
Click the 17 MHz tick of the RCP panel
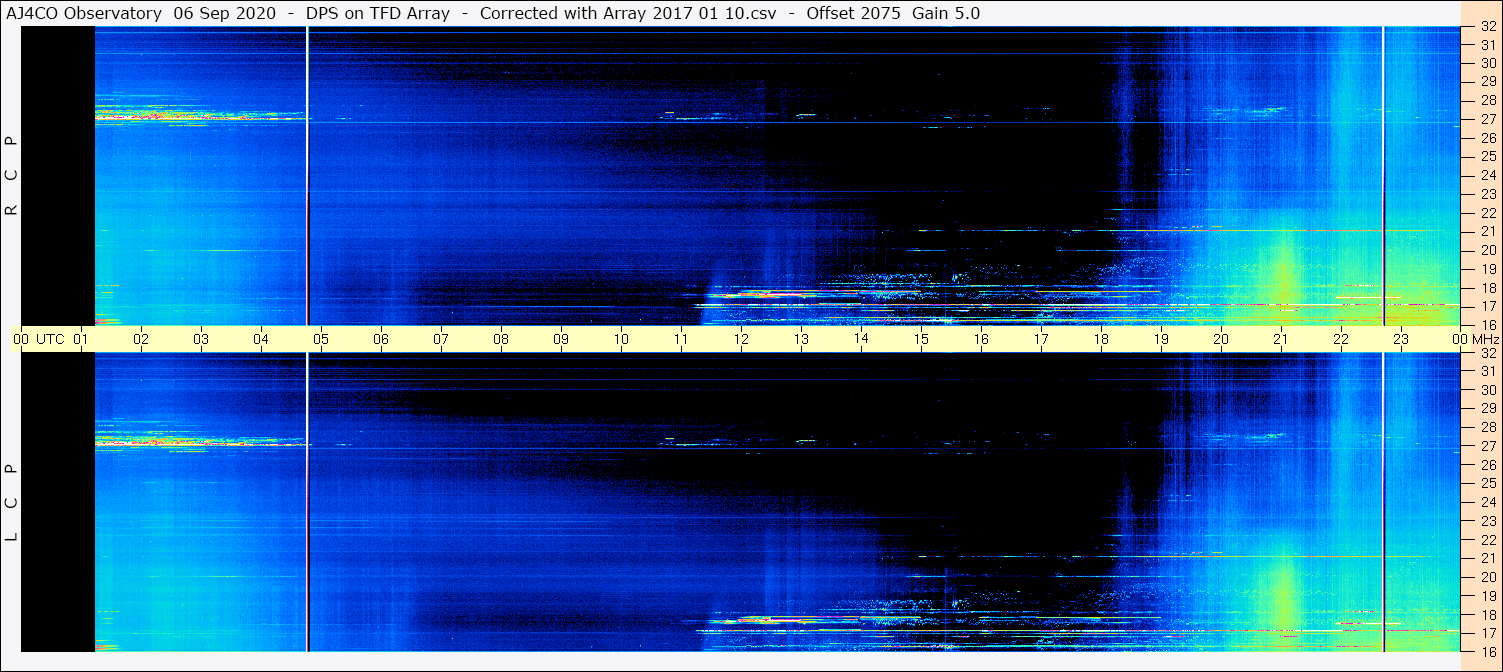[x=1488, y=306]
